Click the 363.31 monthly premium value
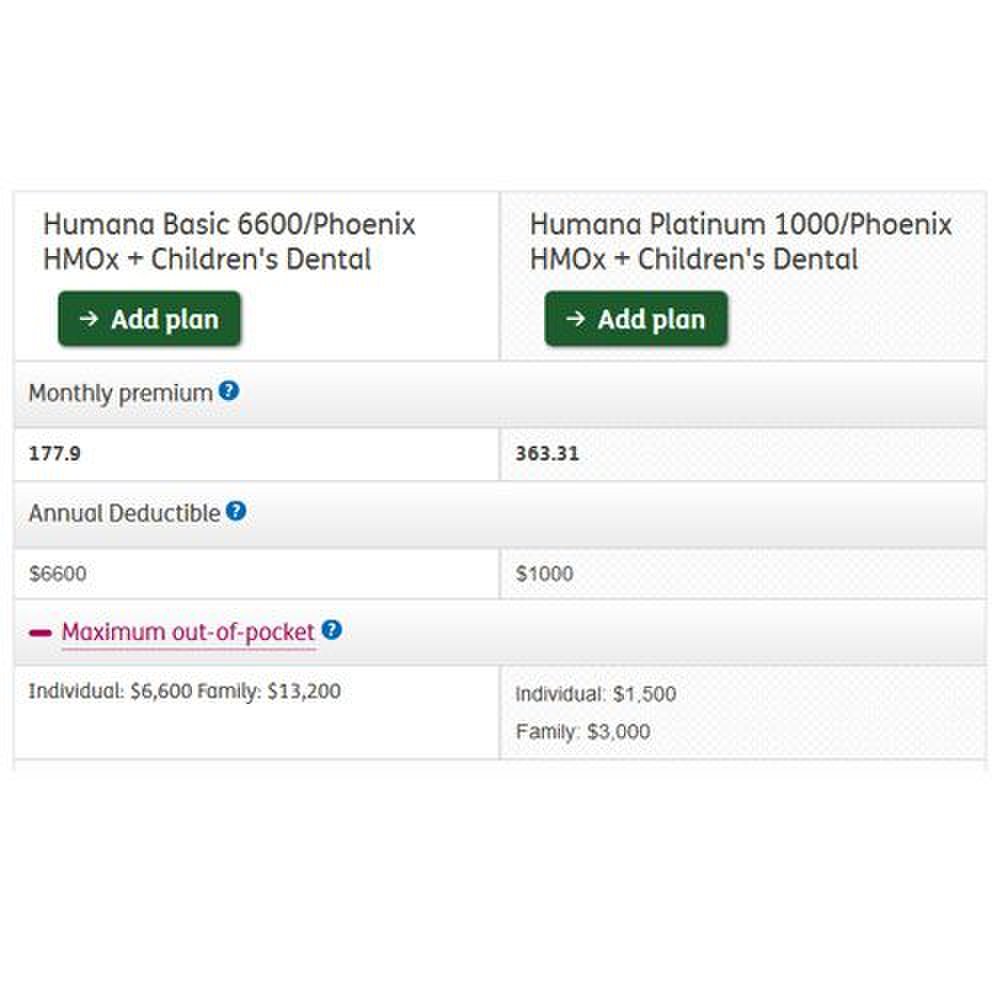The width and height of the screenshot is (1000, 1000). pos(547,454)
